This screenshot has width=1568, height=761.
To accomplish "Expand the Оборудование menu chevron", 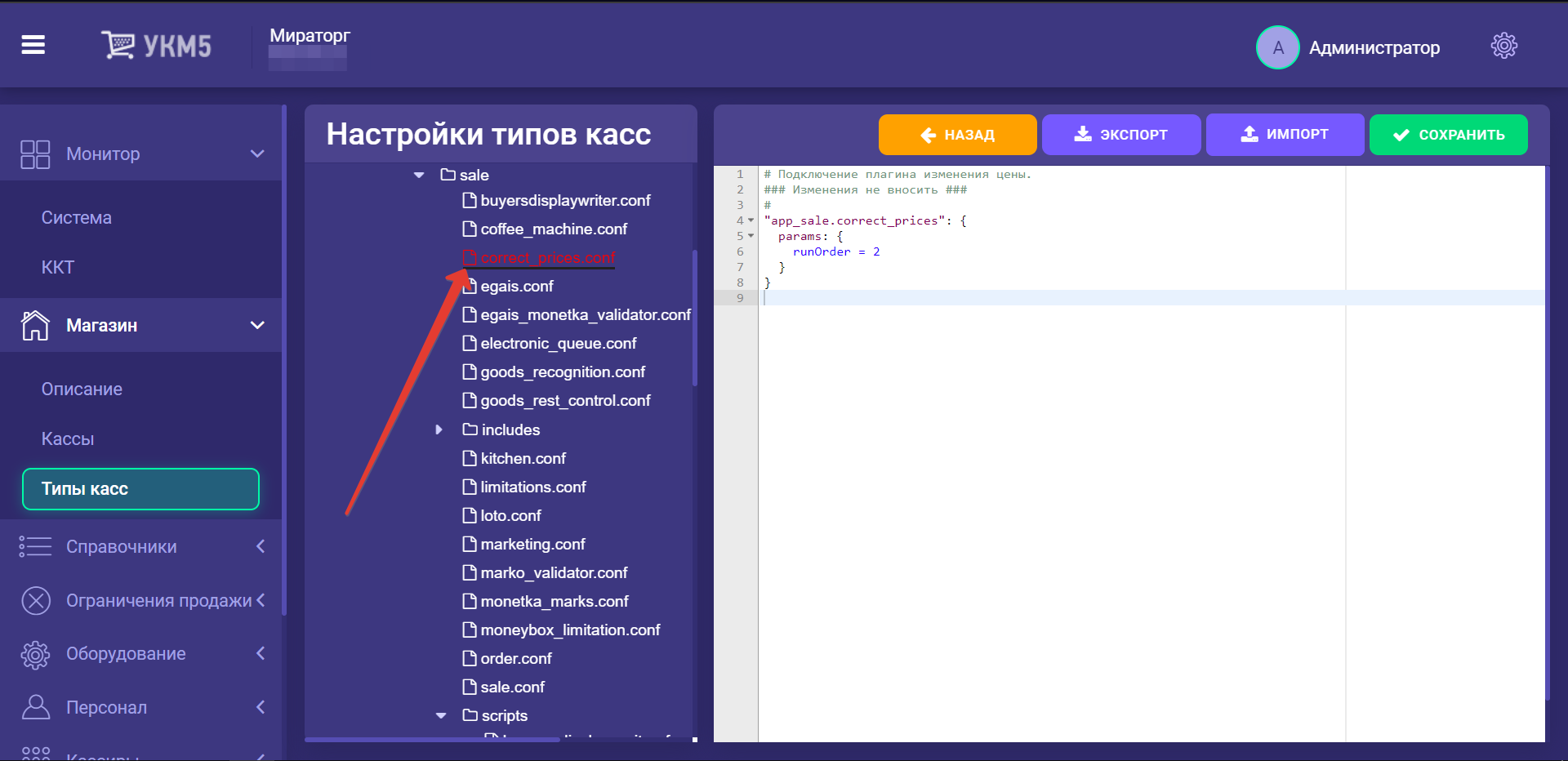I will tap(261, 653).
